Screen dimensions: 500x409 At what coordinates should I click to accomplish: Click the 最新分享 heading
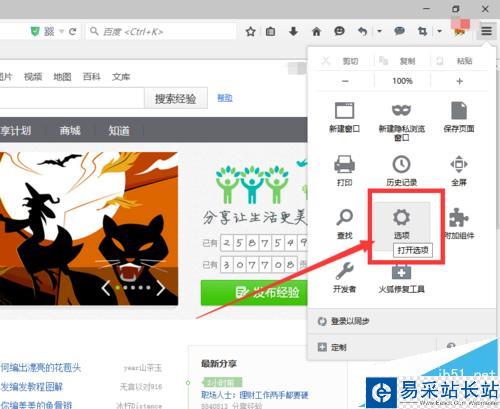point(219,363)
